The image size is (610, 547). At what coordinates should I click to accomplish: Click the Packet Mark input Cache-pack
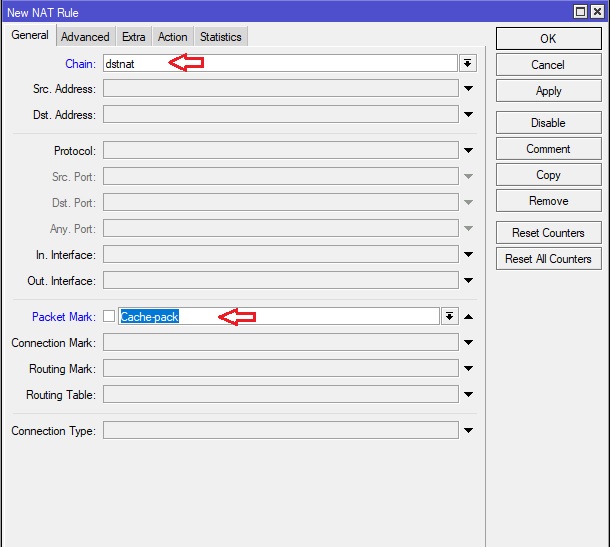pos(279,316)
